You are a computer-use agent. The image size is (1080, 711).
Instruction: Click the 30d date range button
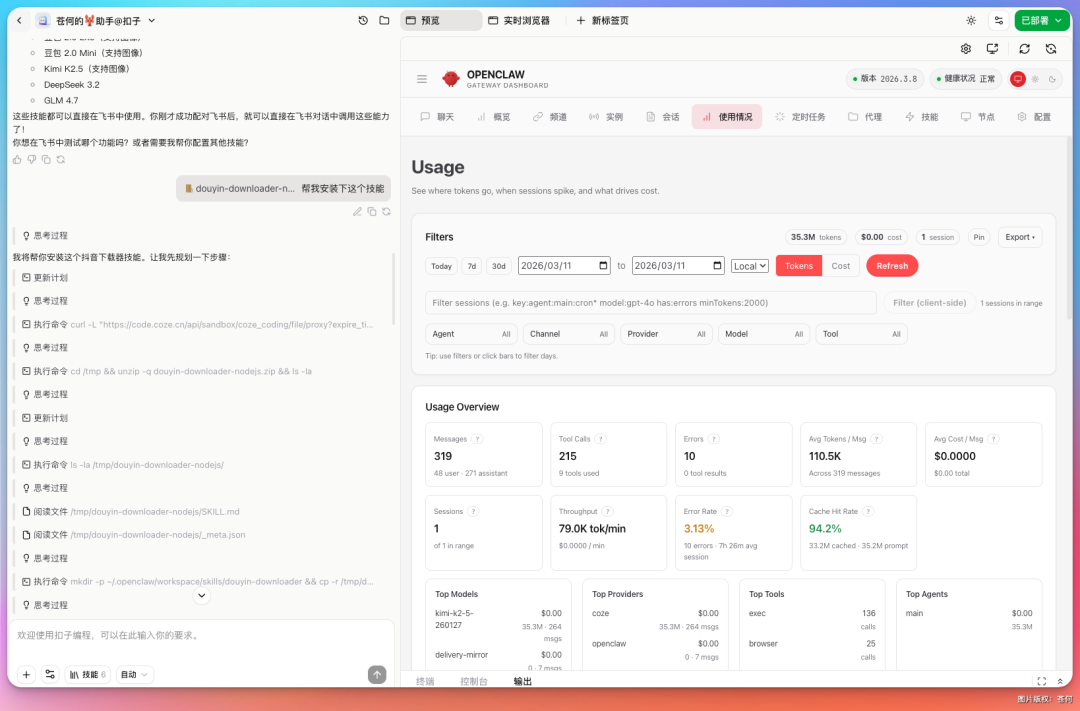499,266
